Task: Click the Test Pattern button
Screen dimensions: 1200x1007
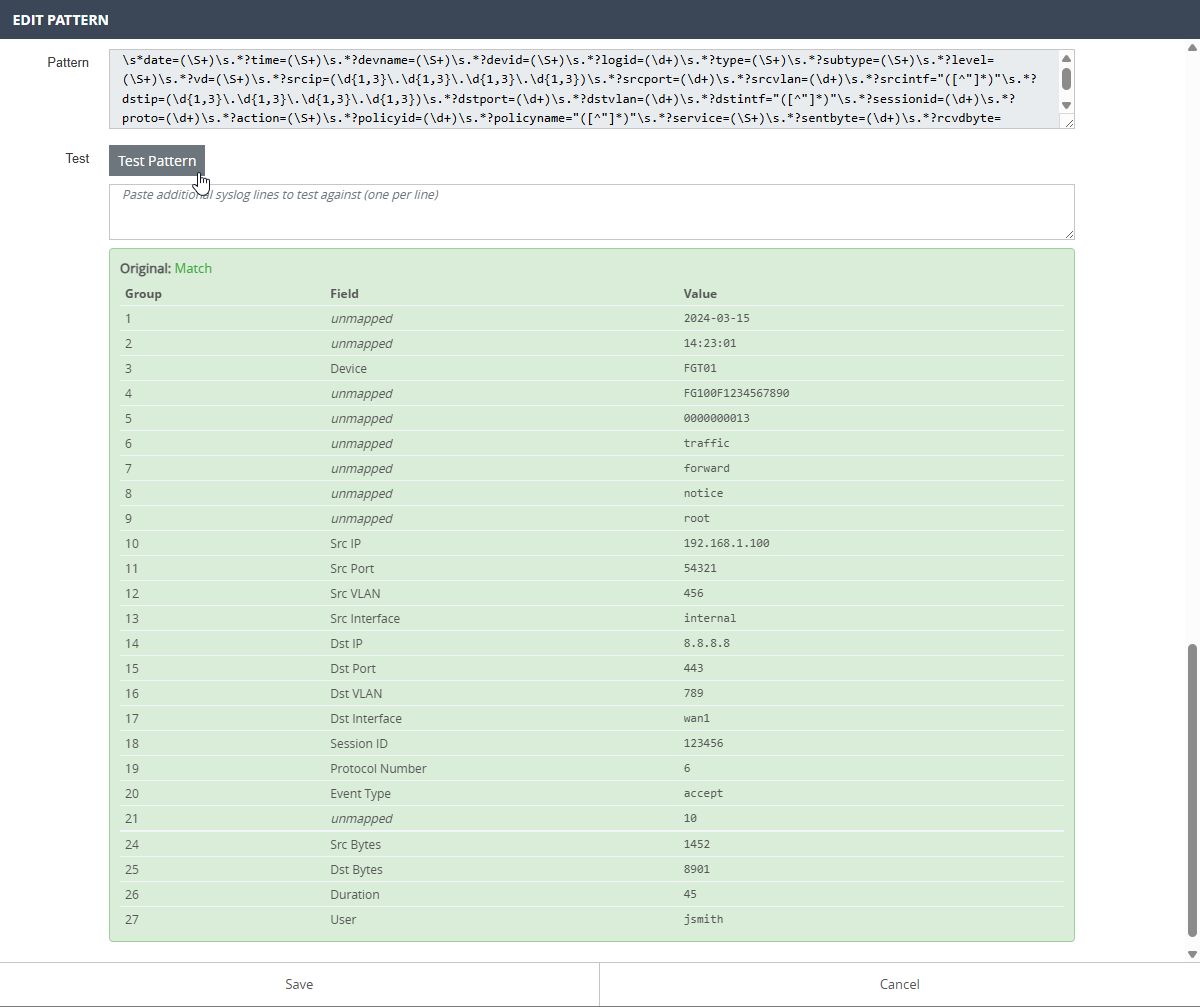Action: coord(157,161)
